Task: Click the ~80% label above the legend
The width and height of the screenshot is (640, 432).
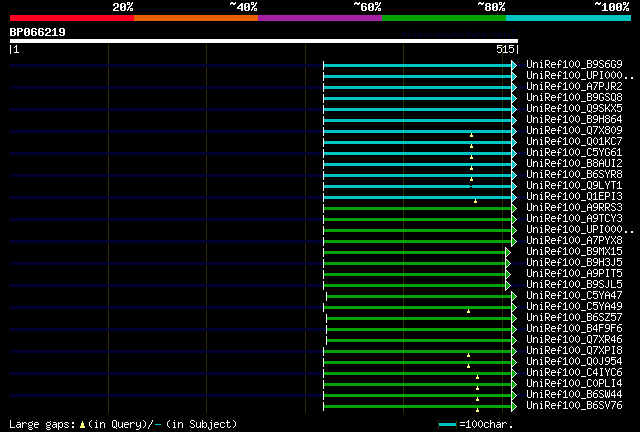Action: pyautogui.click(x=491, y=7)
